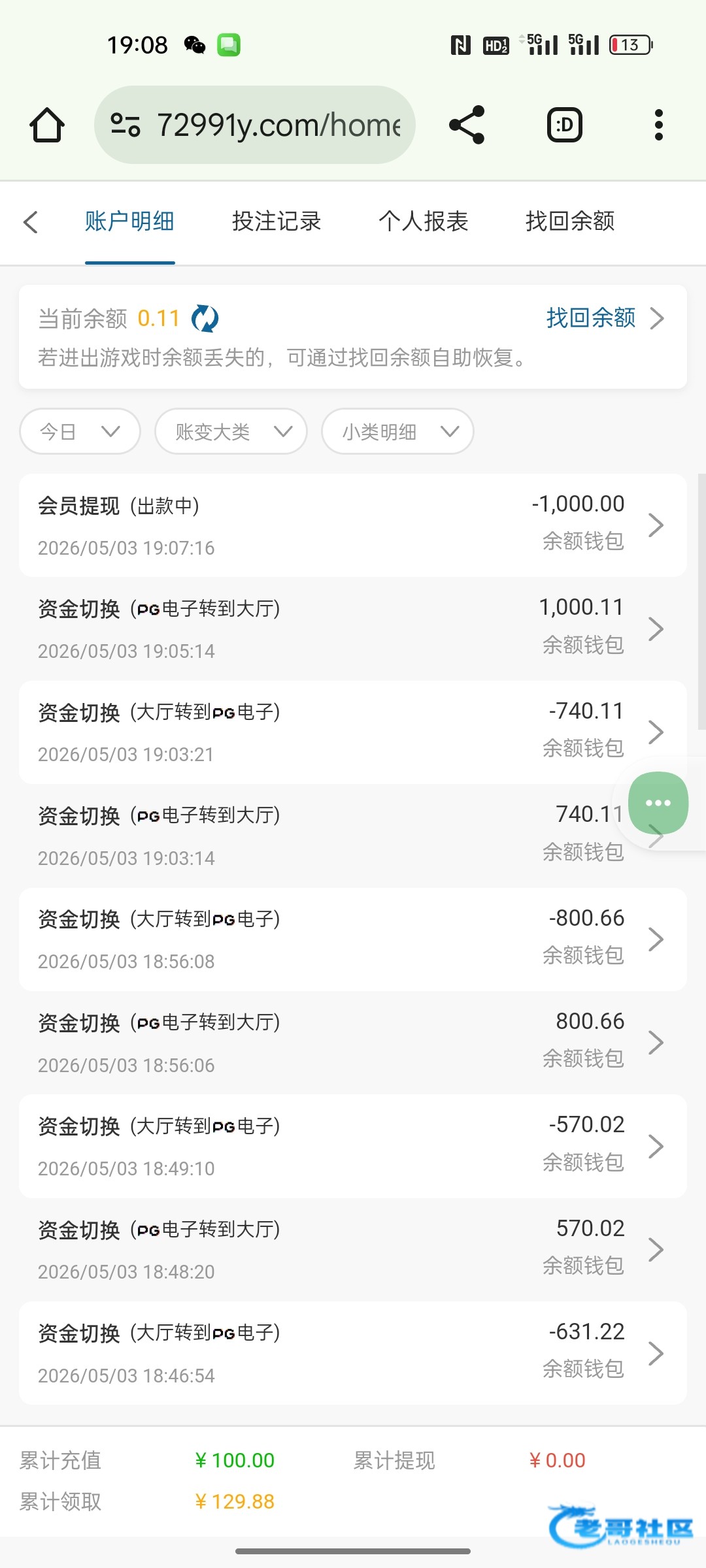The height and width of the screenshot is (1568, 706).
Task: Open the -631.22 transfer record entry
Action: point(353,1353)
